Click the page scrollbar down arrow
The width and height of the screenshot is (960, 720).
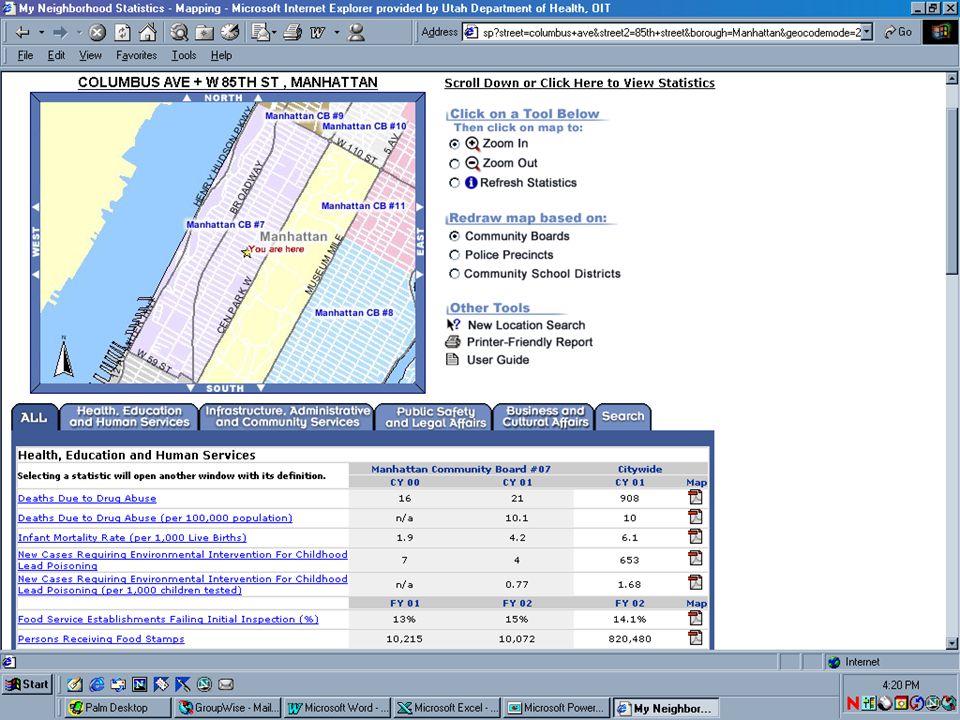(x=951, y=643)
